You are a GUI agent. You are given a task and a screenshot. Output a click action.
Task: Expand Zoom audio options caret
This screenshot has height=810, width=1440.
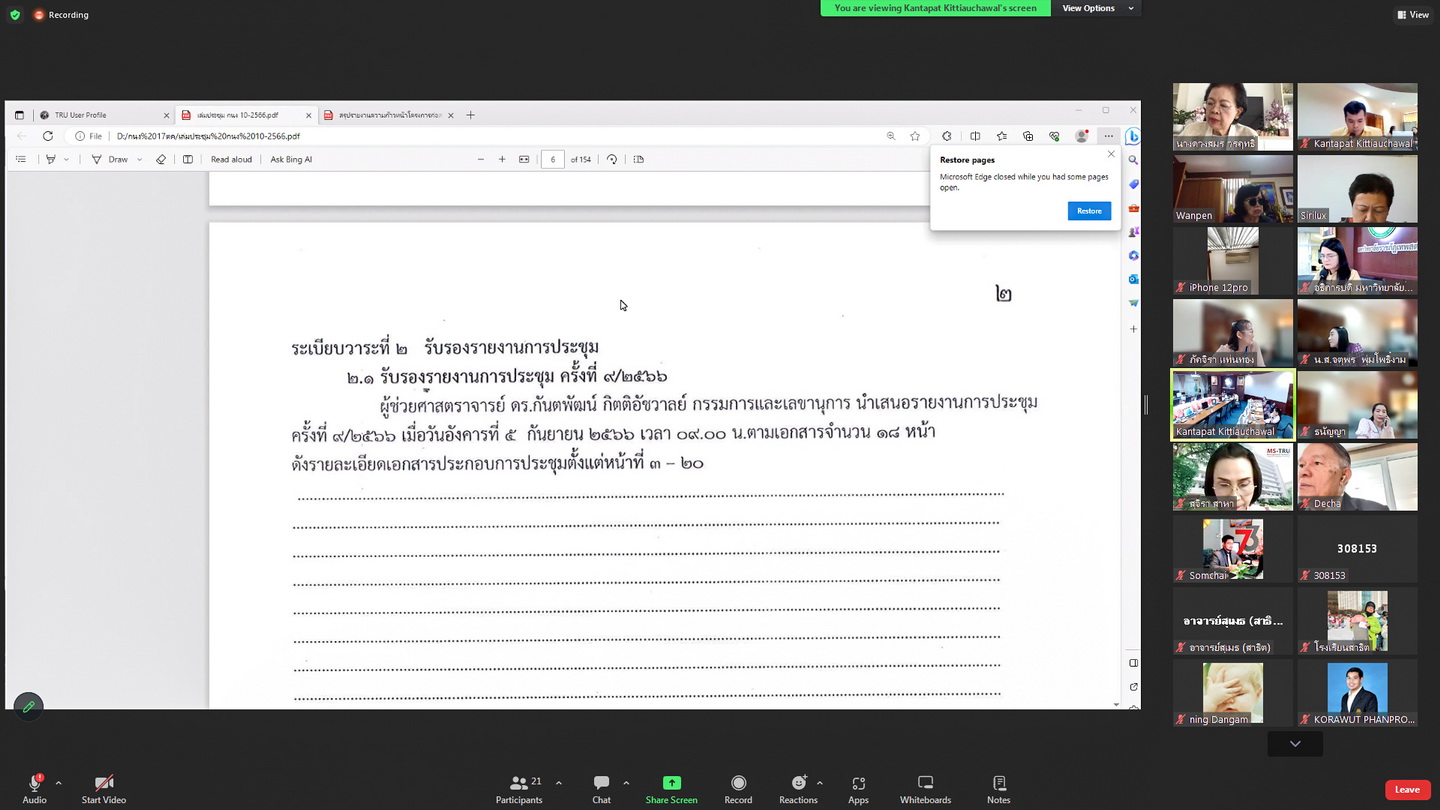[x=58, y=783]
